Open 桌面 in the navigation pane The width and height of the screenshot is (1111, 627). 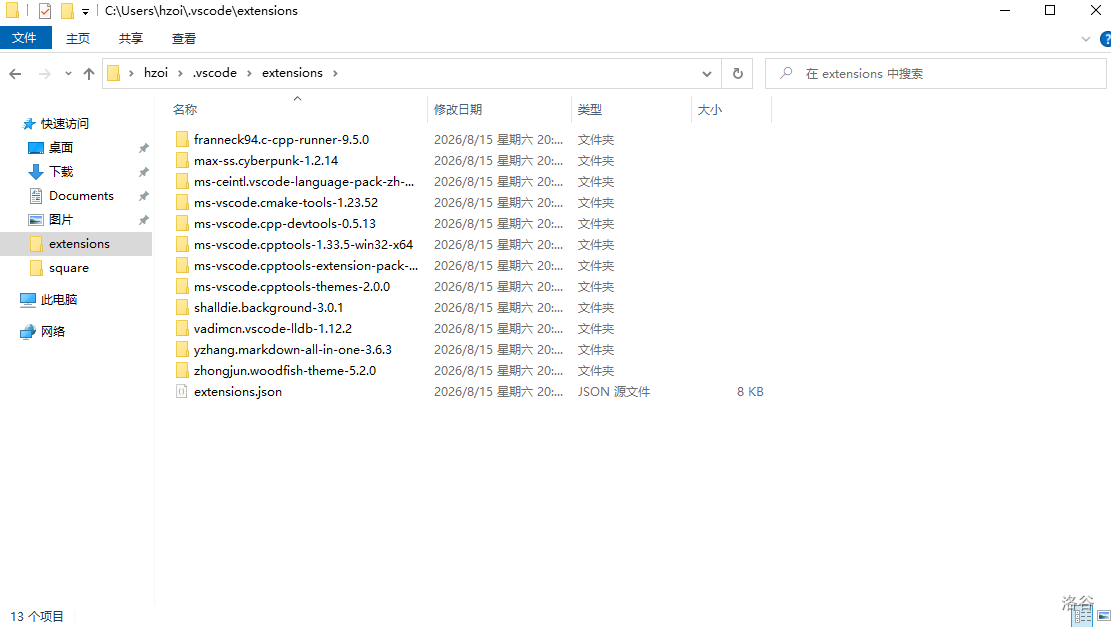point(61,147)
